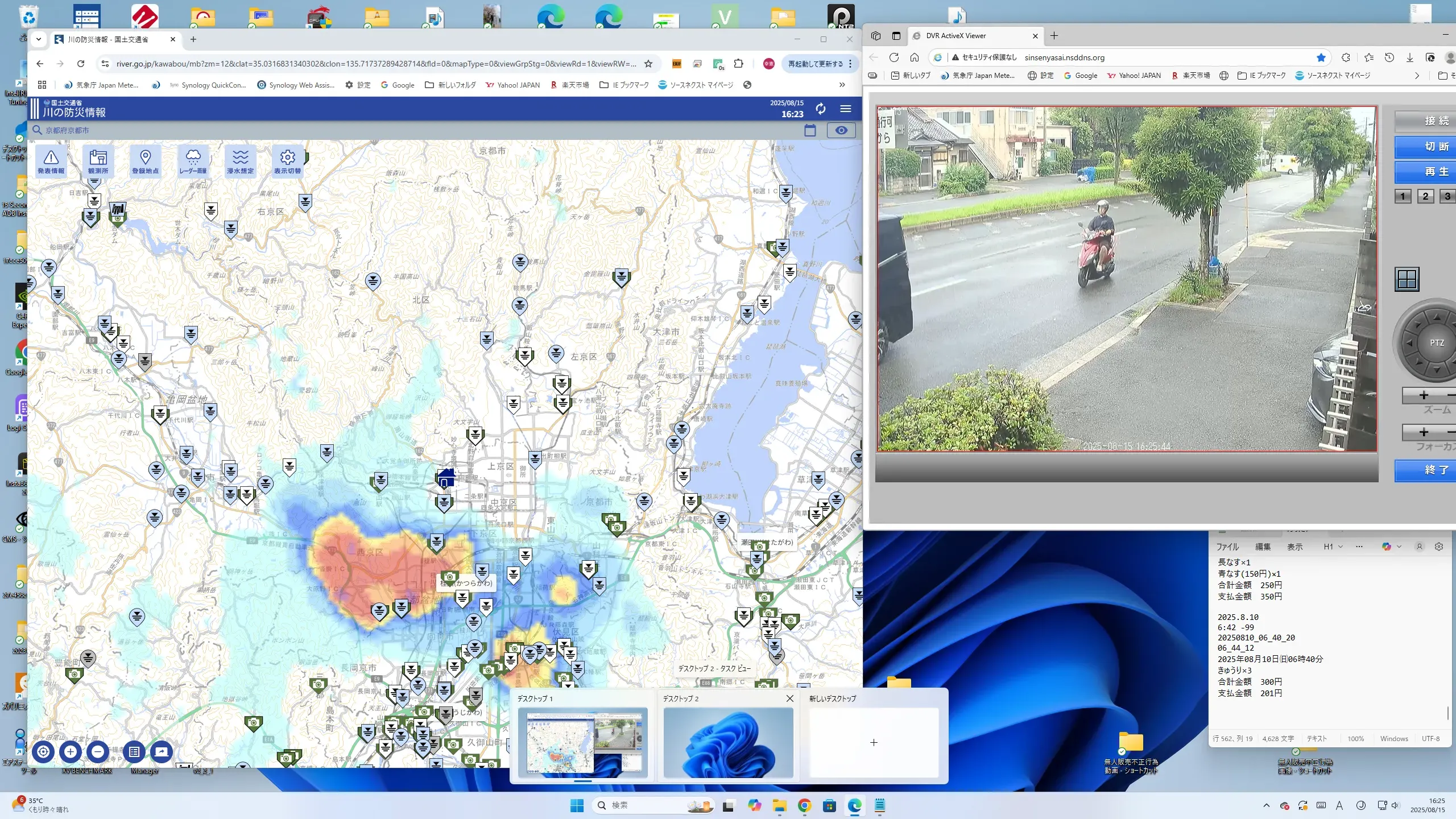This screenshot has width=1456, height=819.
Task: Open the 浸水想定 flood estimate tool
Action: coord(240,161)
